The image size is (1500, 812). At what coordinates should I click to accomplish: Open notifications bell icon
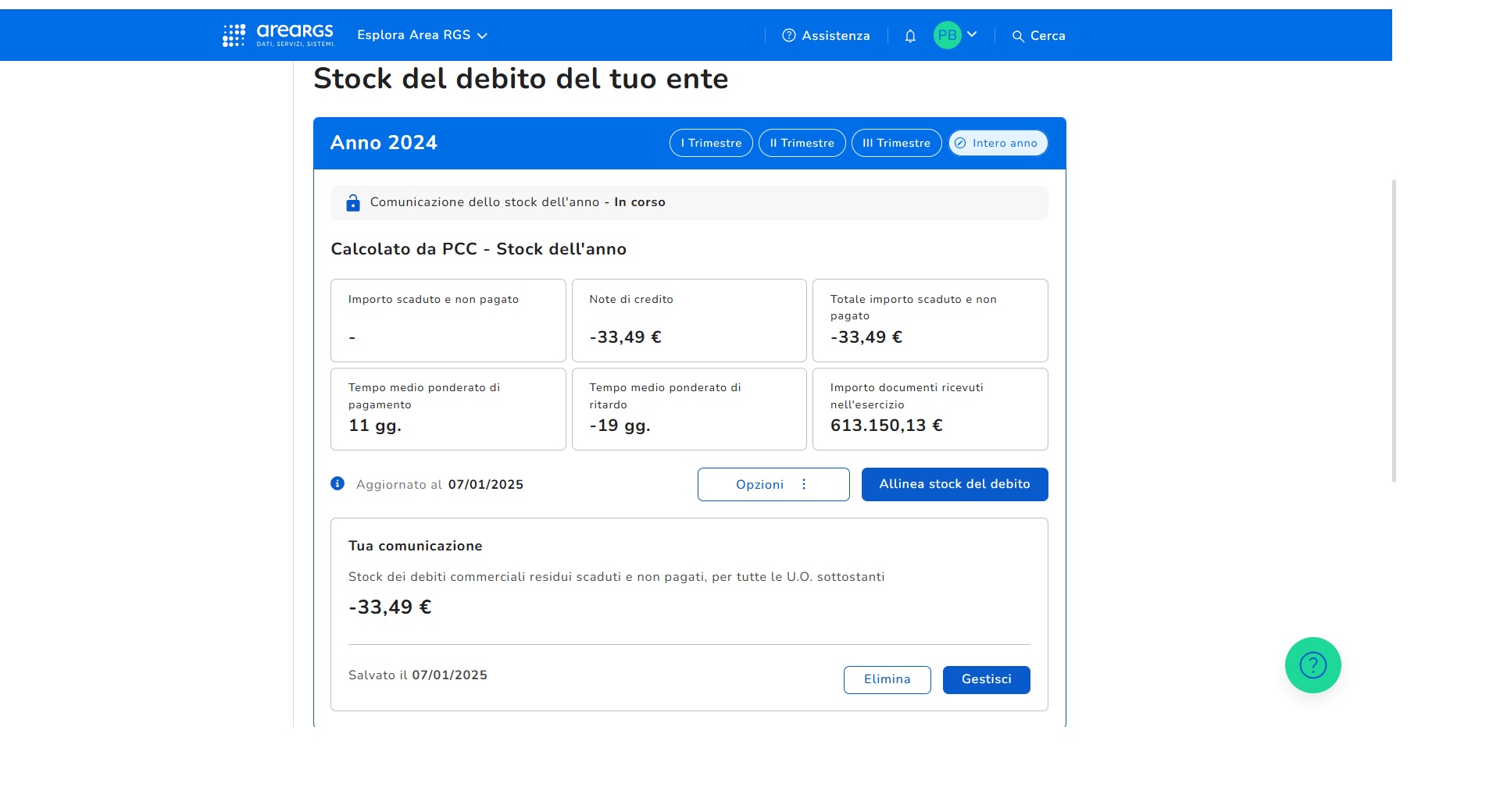pyautogui.click(x=910, y=36)
